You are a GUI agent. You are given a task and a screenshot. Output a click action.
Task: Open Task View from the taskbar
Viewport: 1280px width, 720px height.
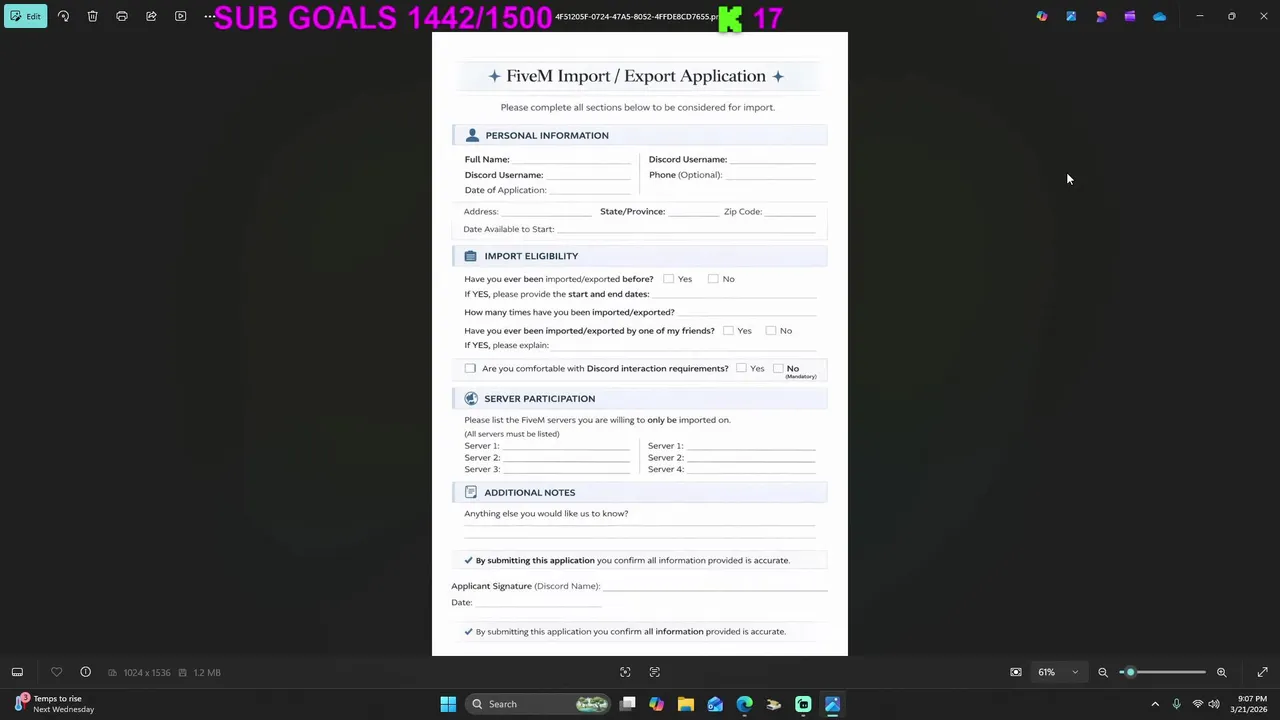628,704
